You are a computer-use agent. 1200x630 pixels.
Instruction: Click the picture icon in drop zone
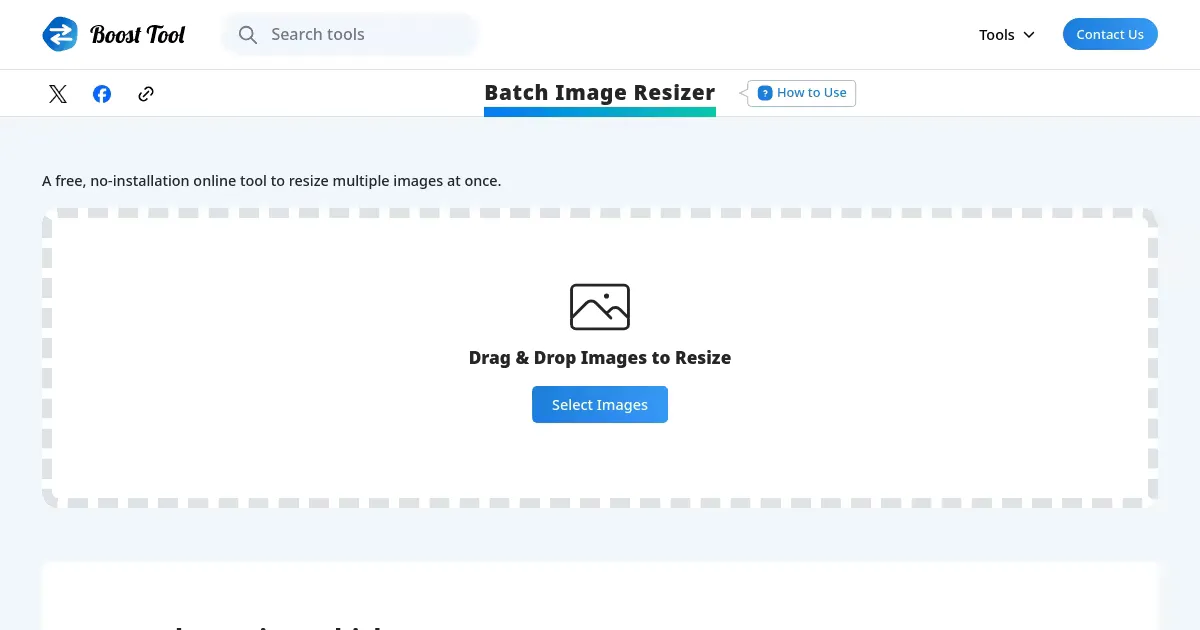point(600,307)
